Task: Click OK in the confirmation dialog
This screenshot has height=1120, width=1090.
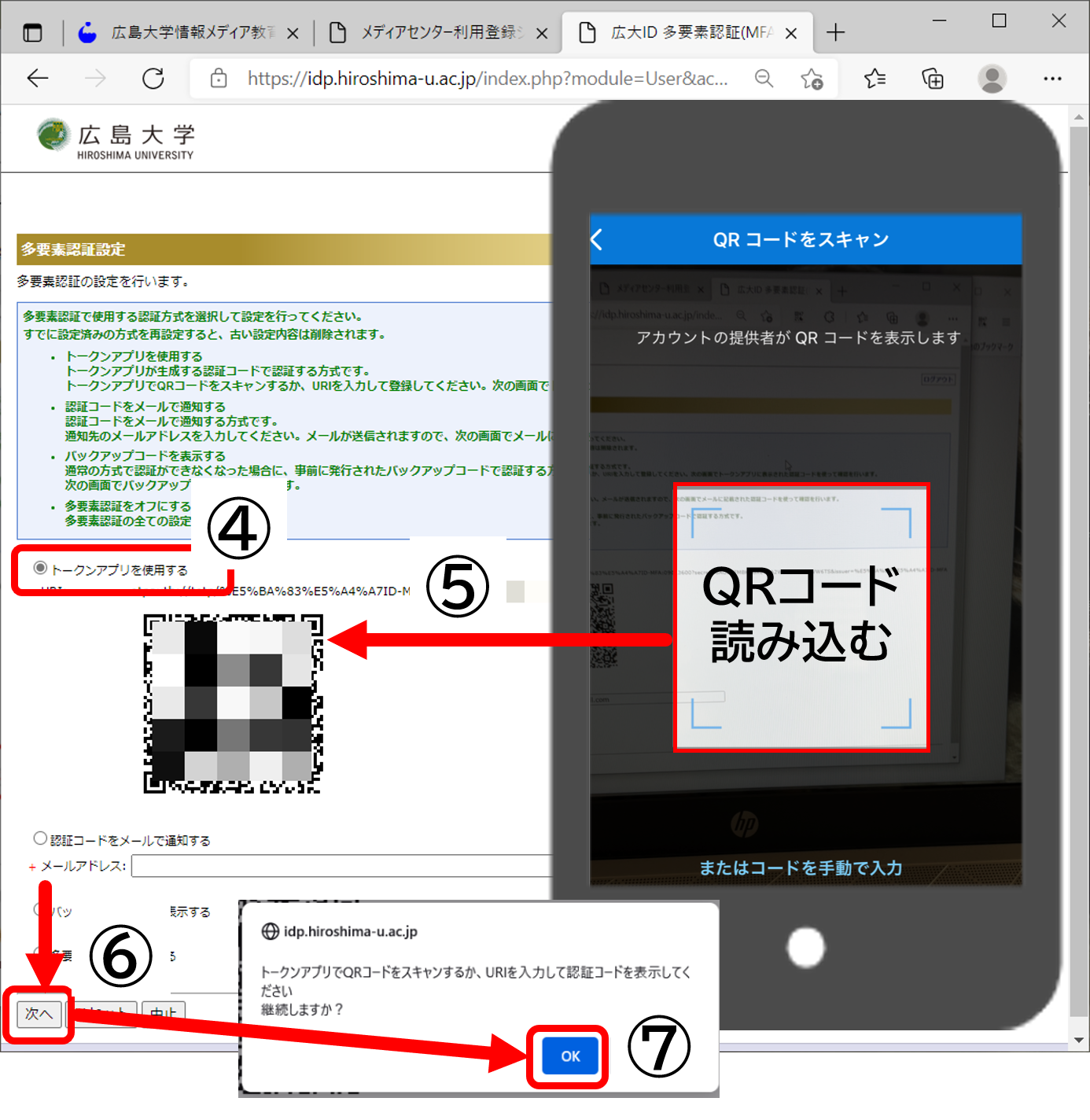Action: click(570, 1056)
